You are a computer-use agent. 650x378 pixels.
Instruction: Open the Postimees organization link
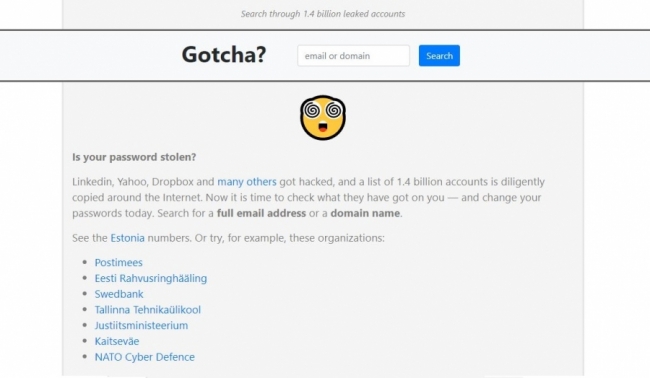tap(119, 262)
